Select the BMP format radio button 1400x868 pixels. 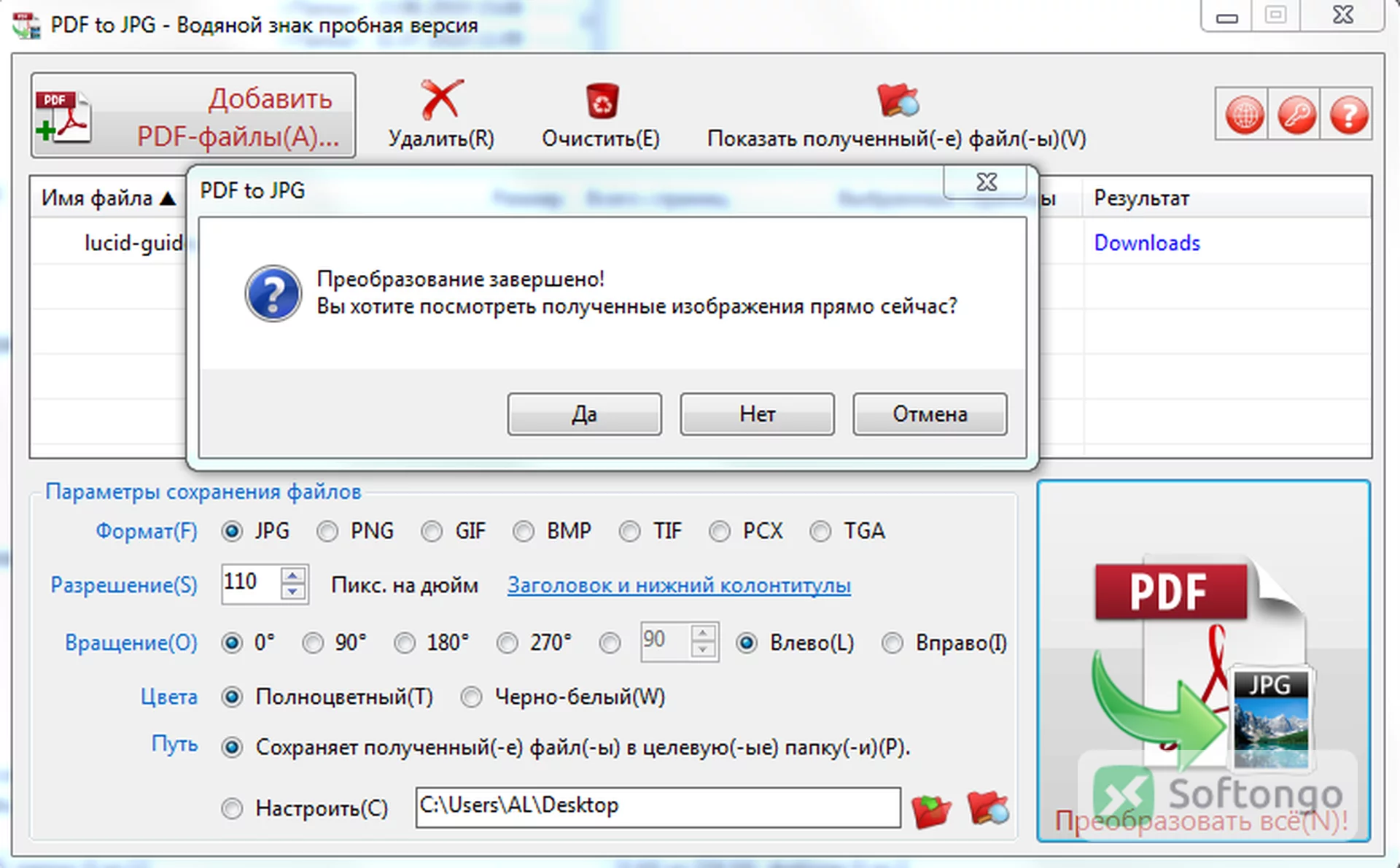[523, 532]
